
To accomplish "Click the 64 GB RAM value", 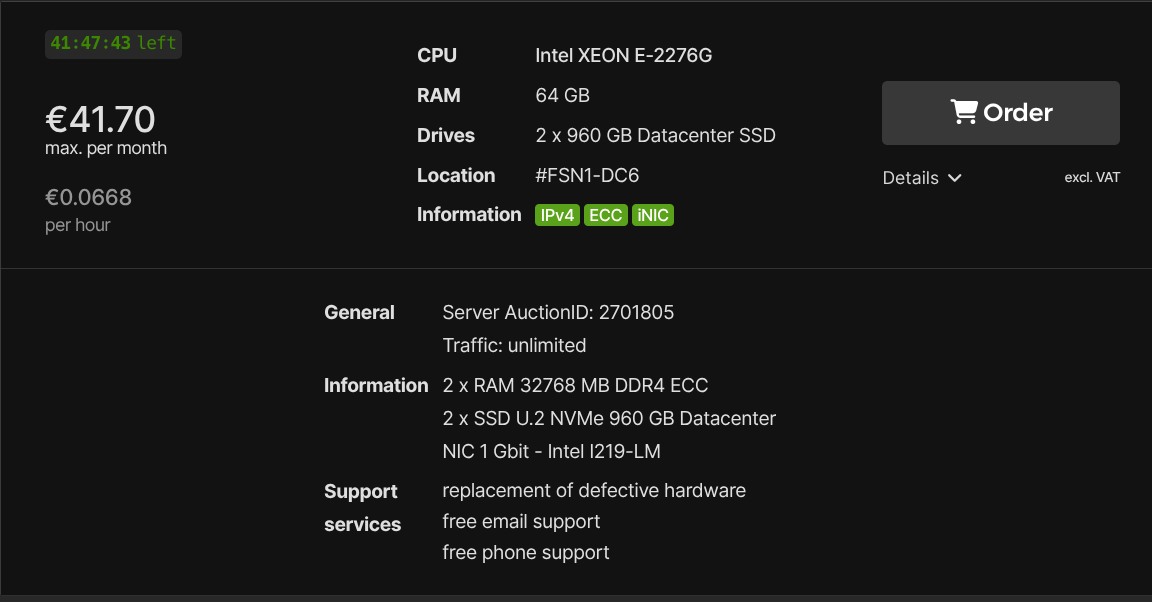I will (x=563, y=96).
